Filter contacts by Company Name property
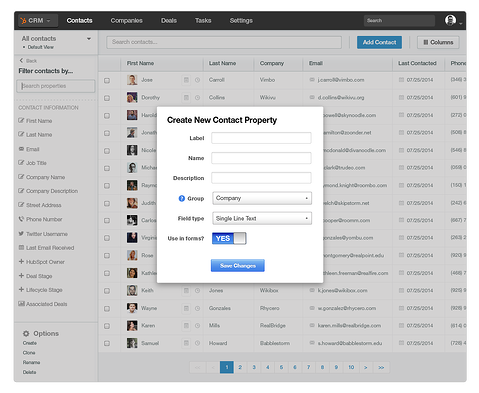 [42, 177]
